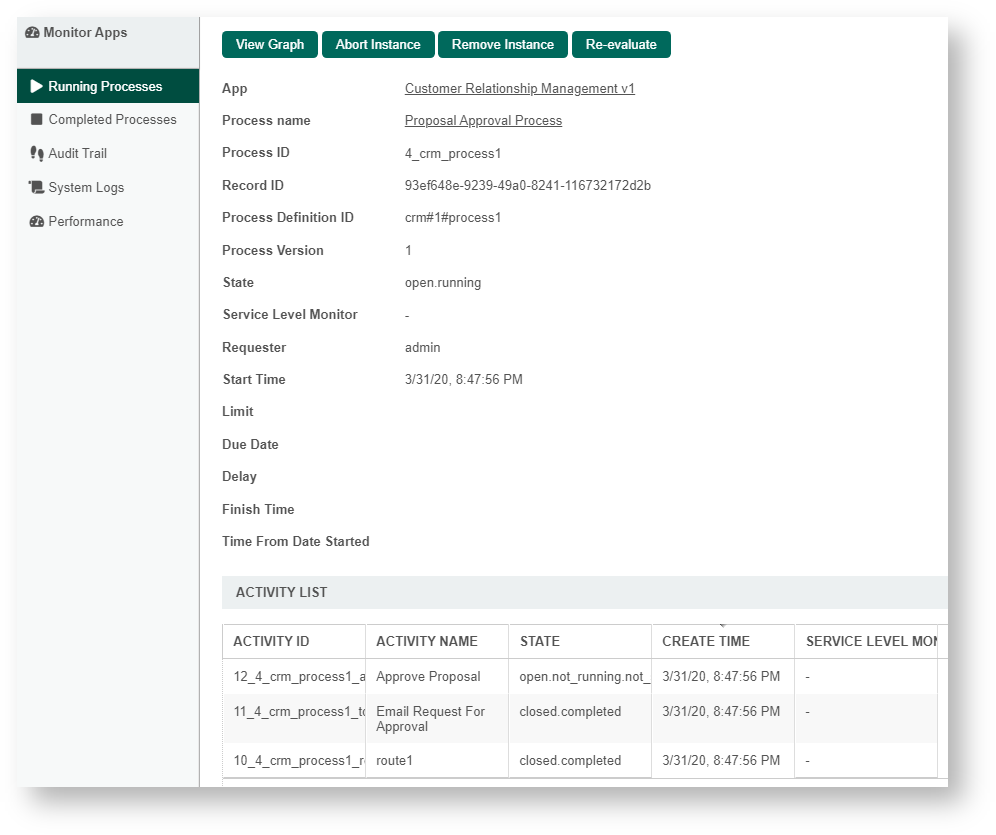Image resolution: width=996 pixels, height=835 pixels.
Task: Click the Monitor Apps dashboard icon
Action: [x=32, y=33]
